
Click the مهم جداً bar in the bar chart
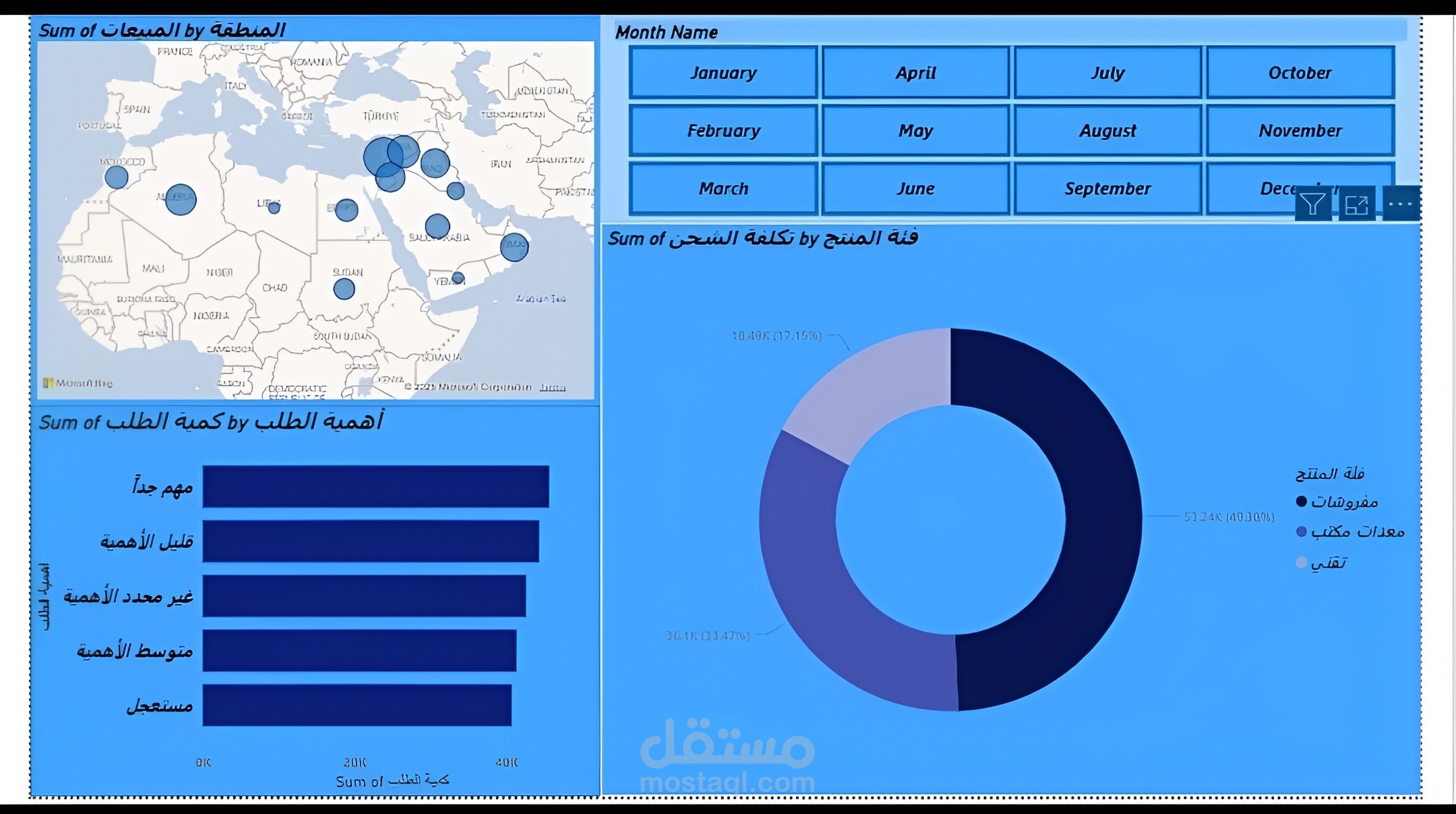click(375, 487)
